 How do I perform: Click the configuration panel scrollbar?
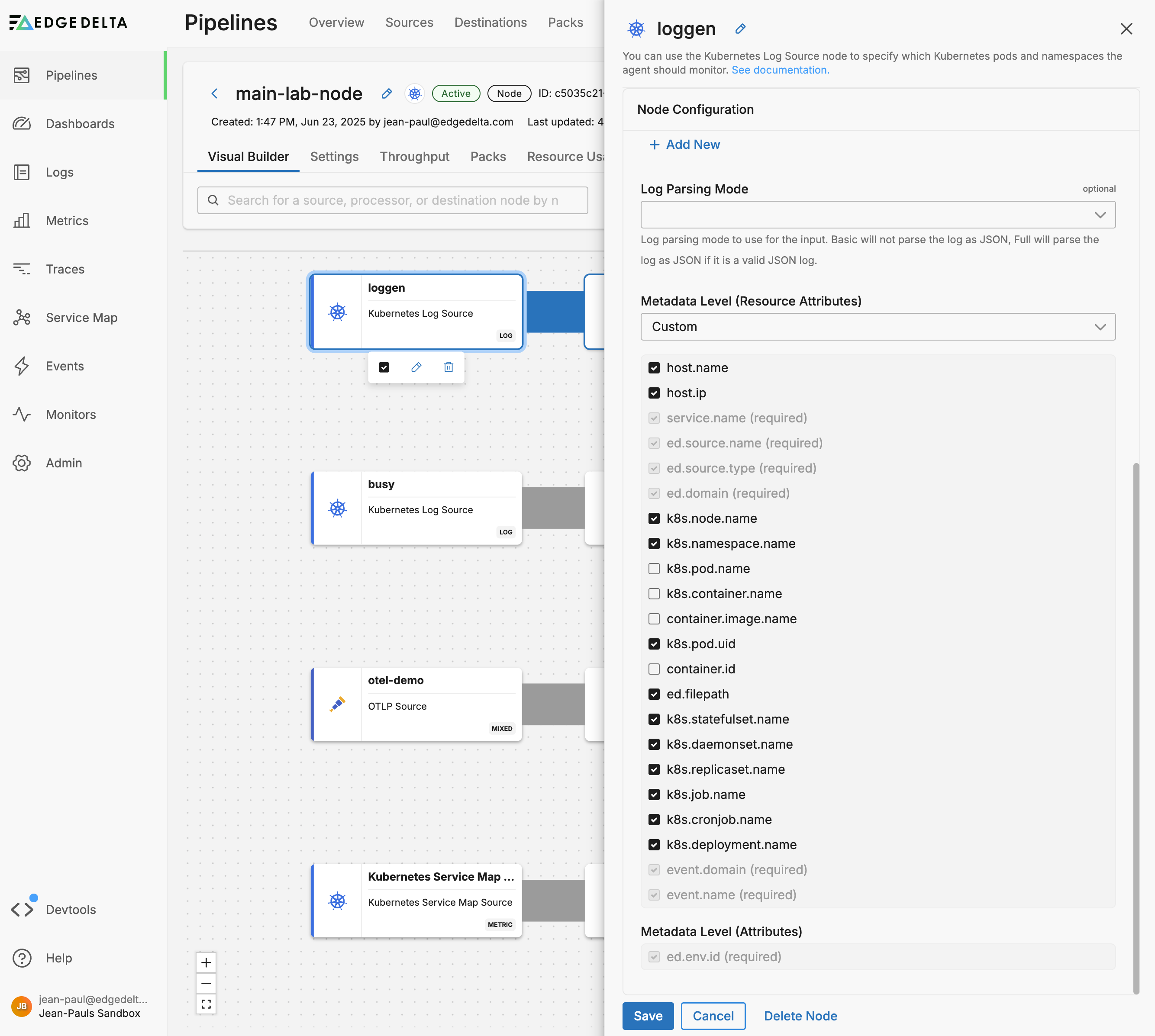(1136, 729)
